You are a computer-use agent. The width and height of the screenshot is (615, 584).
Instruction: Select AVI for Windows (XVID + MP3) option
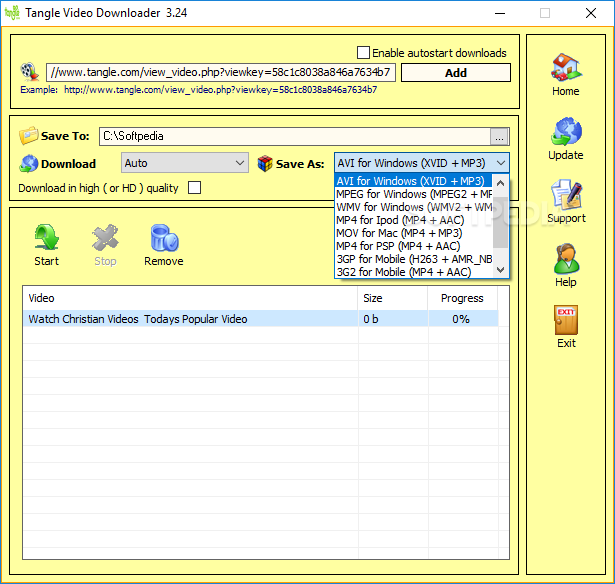pos(414,181)
